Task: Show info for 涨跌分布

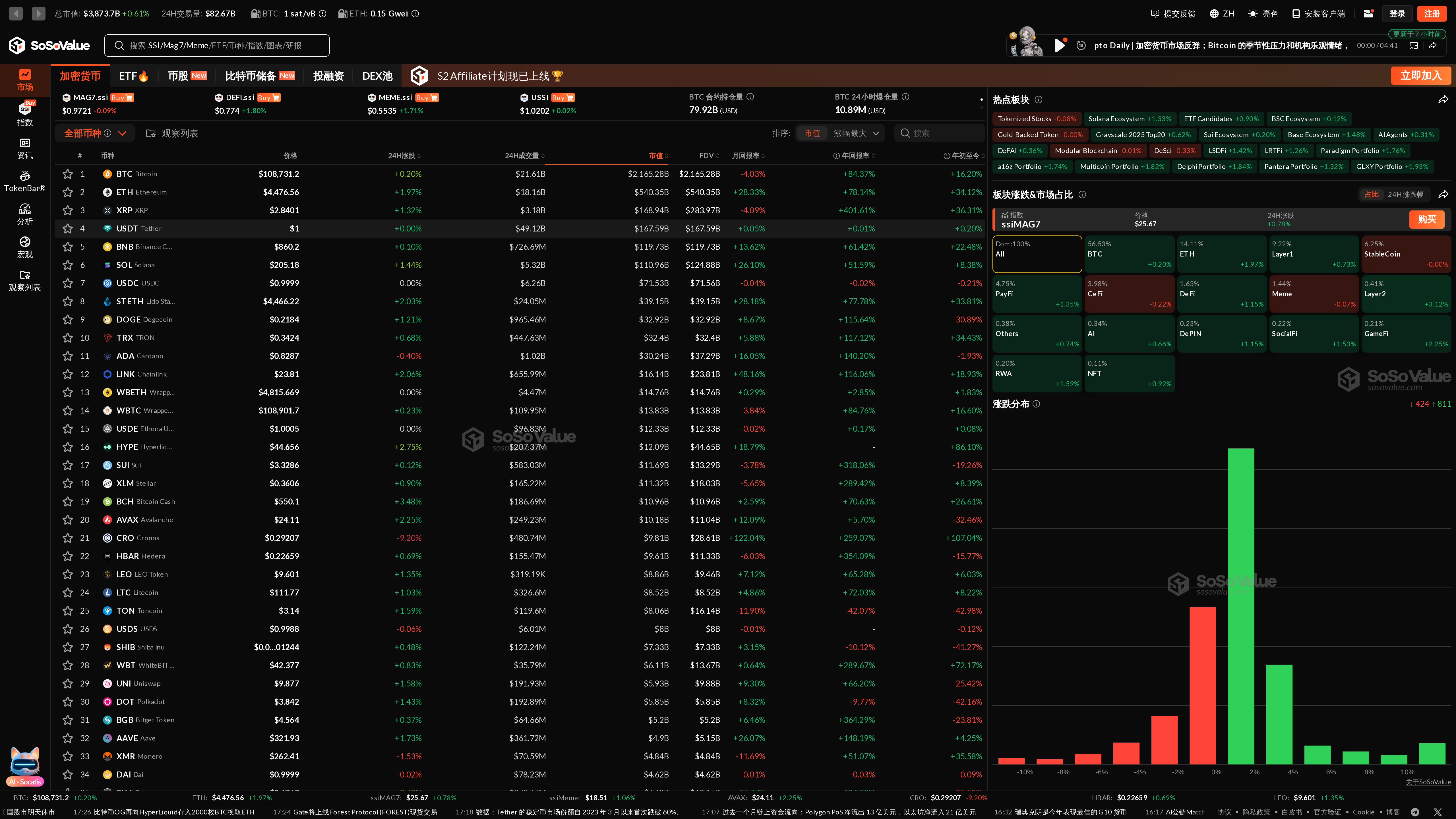Action: point(1036,404)
